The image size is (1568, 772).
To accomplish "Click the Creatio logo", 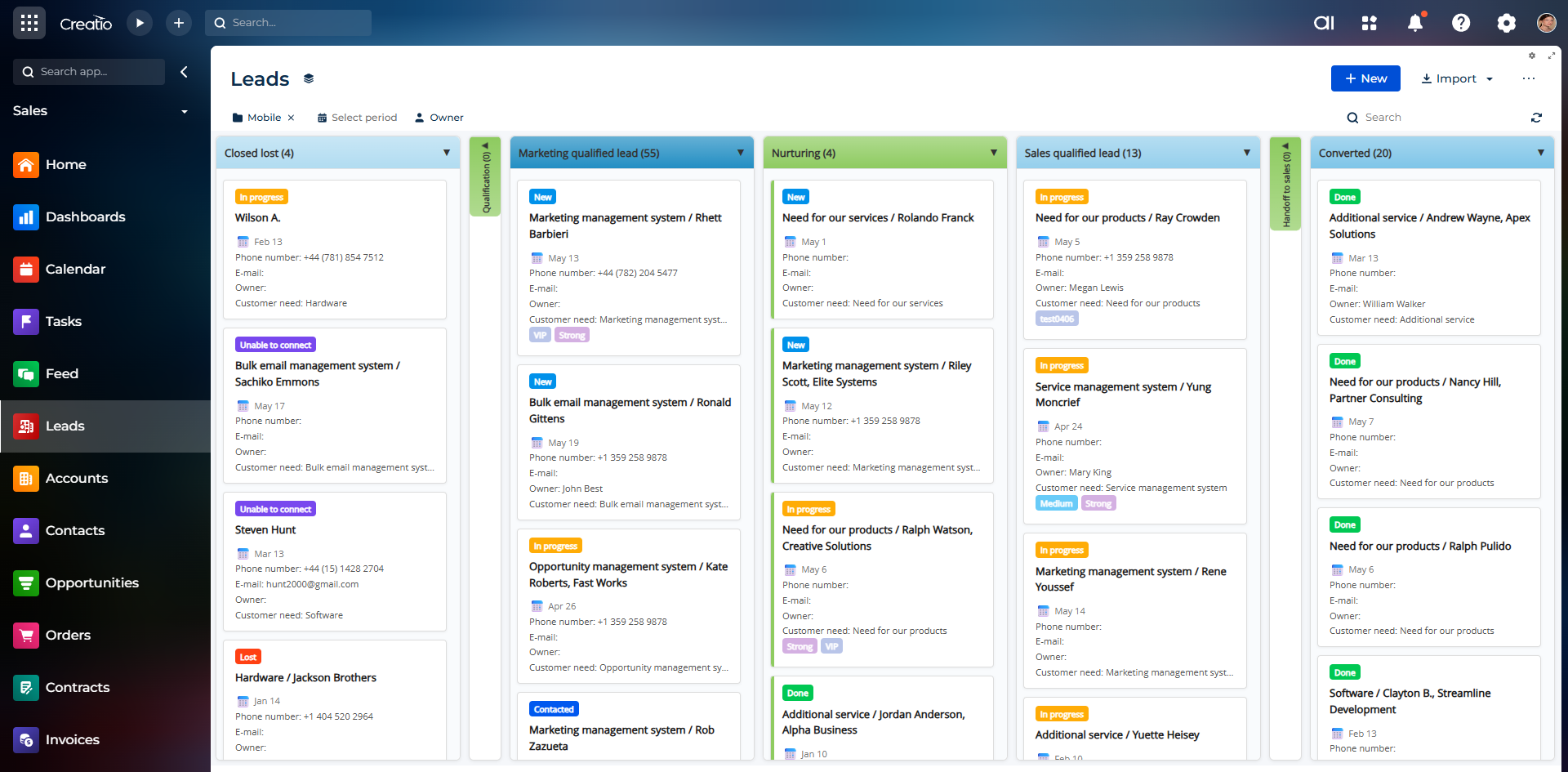I will click(86, 24).
